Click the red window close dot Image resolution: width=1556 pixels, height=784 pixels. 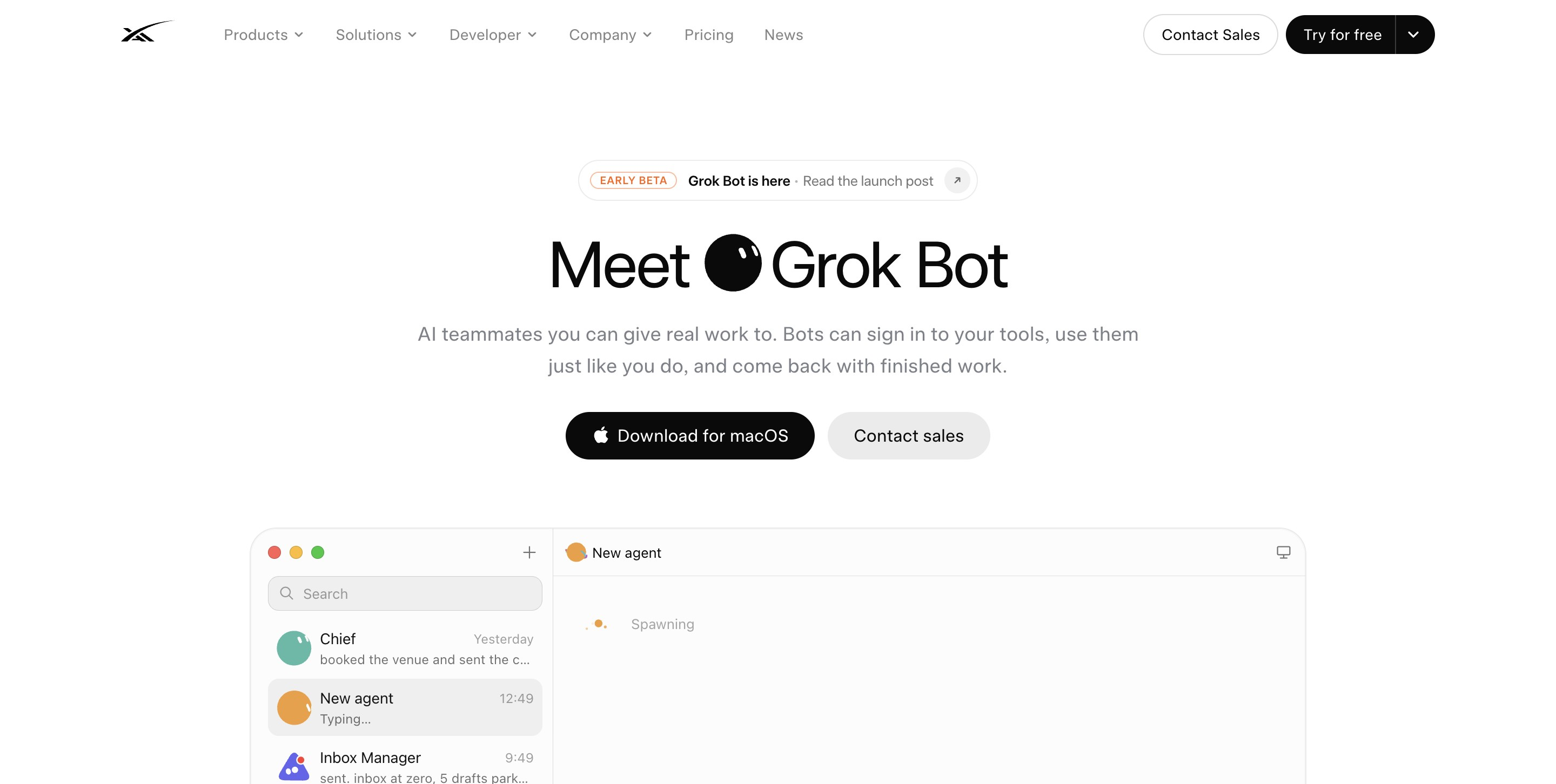(x=274, y=552)
